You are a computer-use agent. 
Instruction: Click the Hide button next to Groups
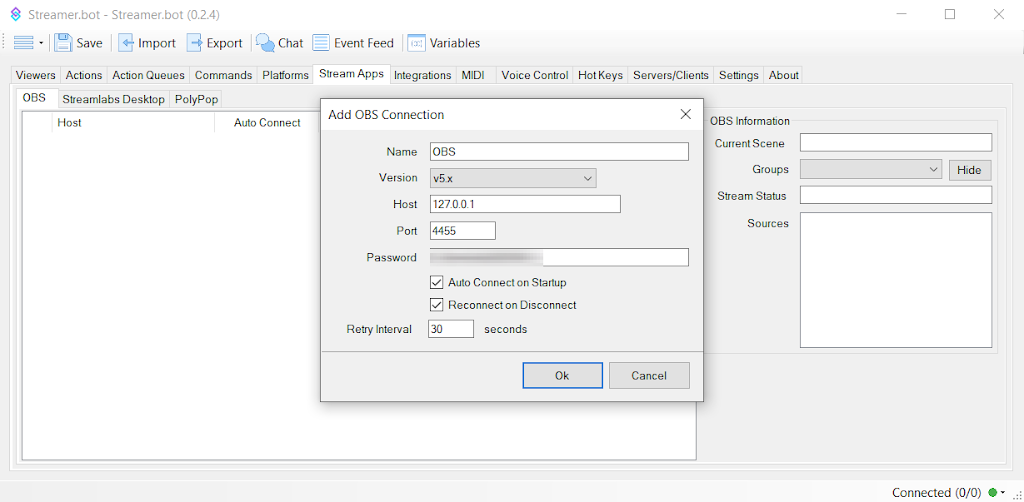pos(969,170)
